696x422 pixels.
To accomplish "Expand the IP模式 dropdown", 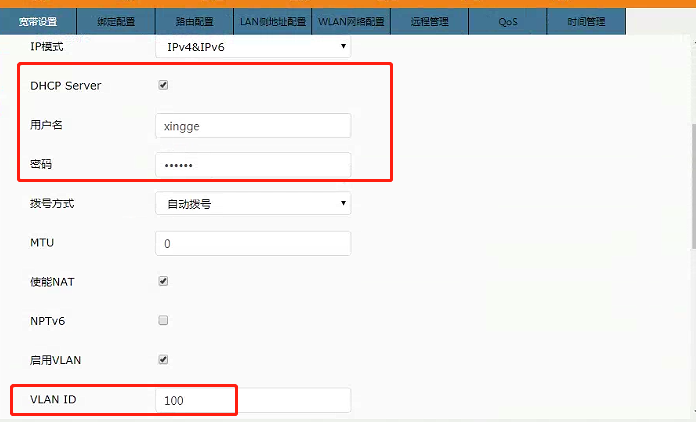I will click(x=253, y=46).
